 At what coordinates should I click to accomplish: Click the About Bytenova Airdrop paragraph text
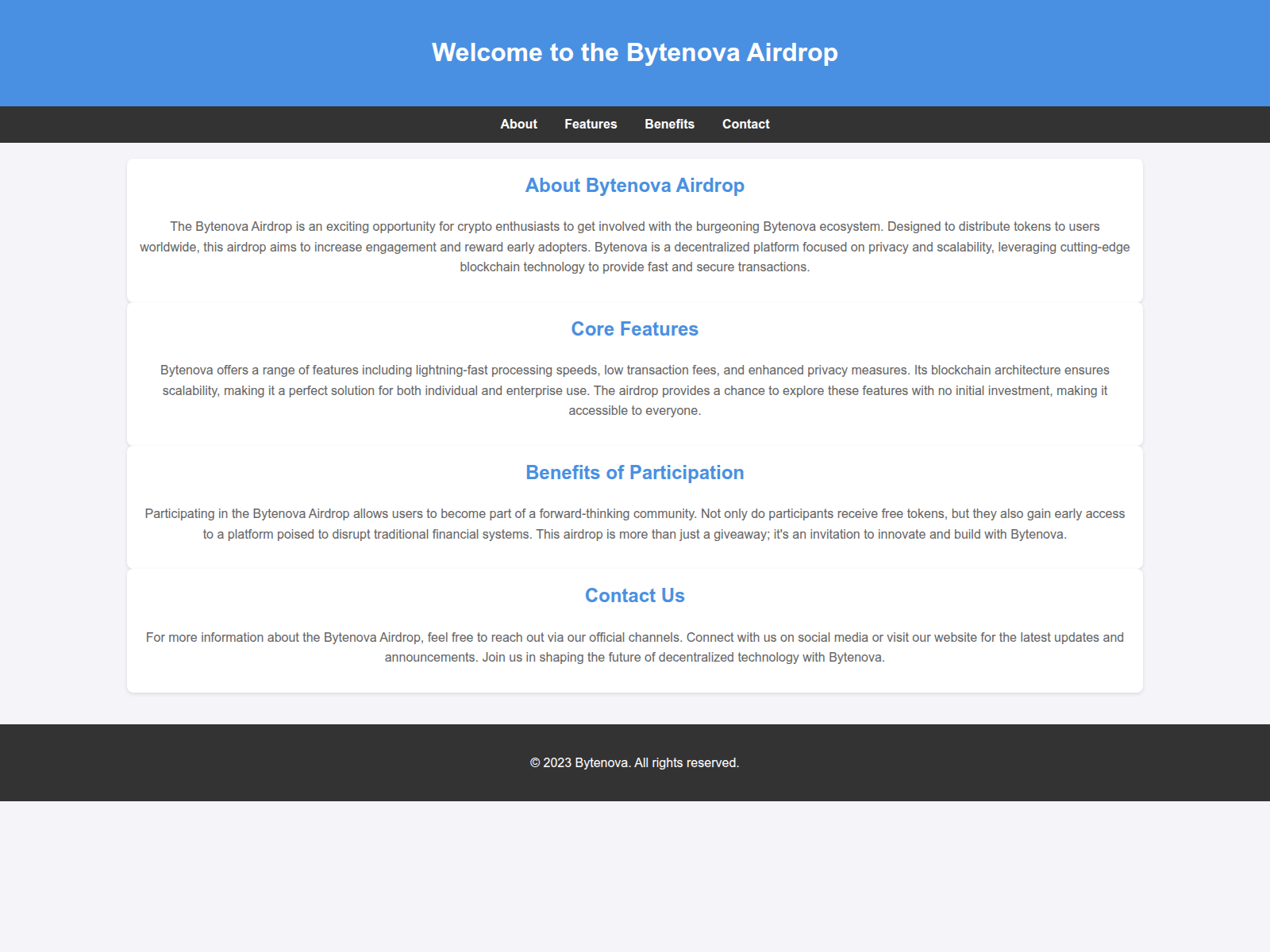[635, 247]
